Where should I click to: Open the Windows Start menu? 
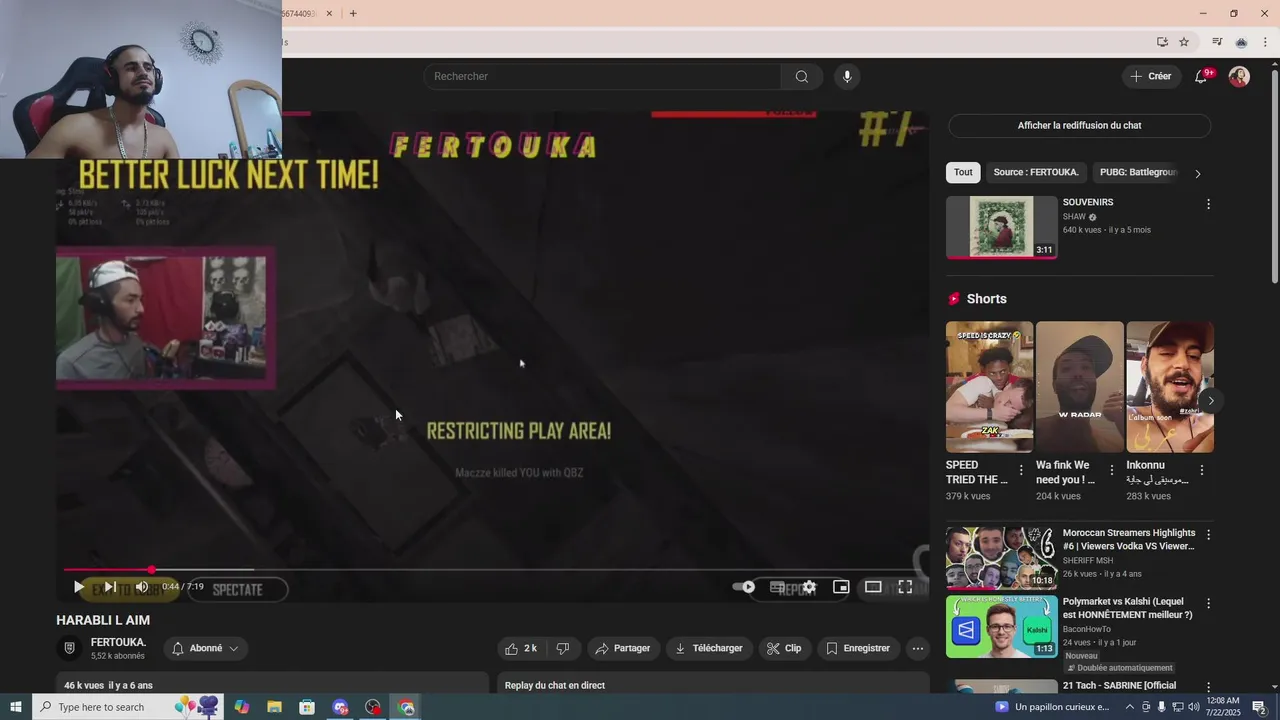click(16, 707)
